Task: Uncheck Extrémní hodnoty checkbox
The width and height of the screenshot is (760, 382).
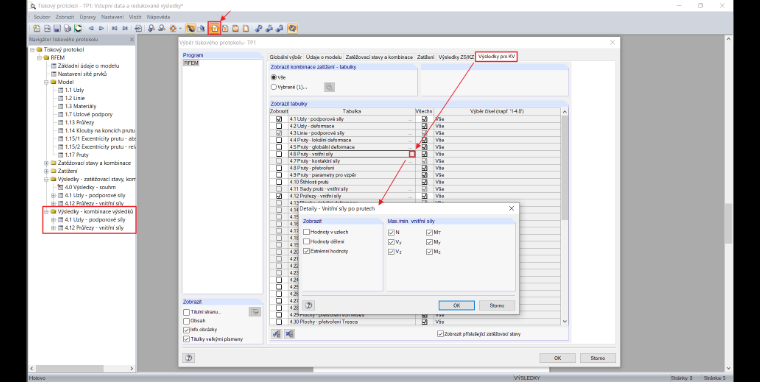Action: point(306,251)
